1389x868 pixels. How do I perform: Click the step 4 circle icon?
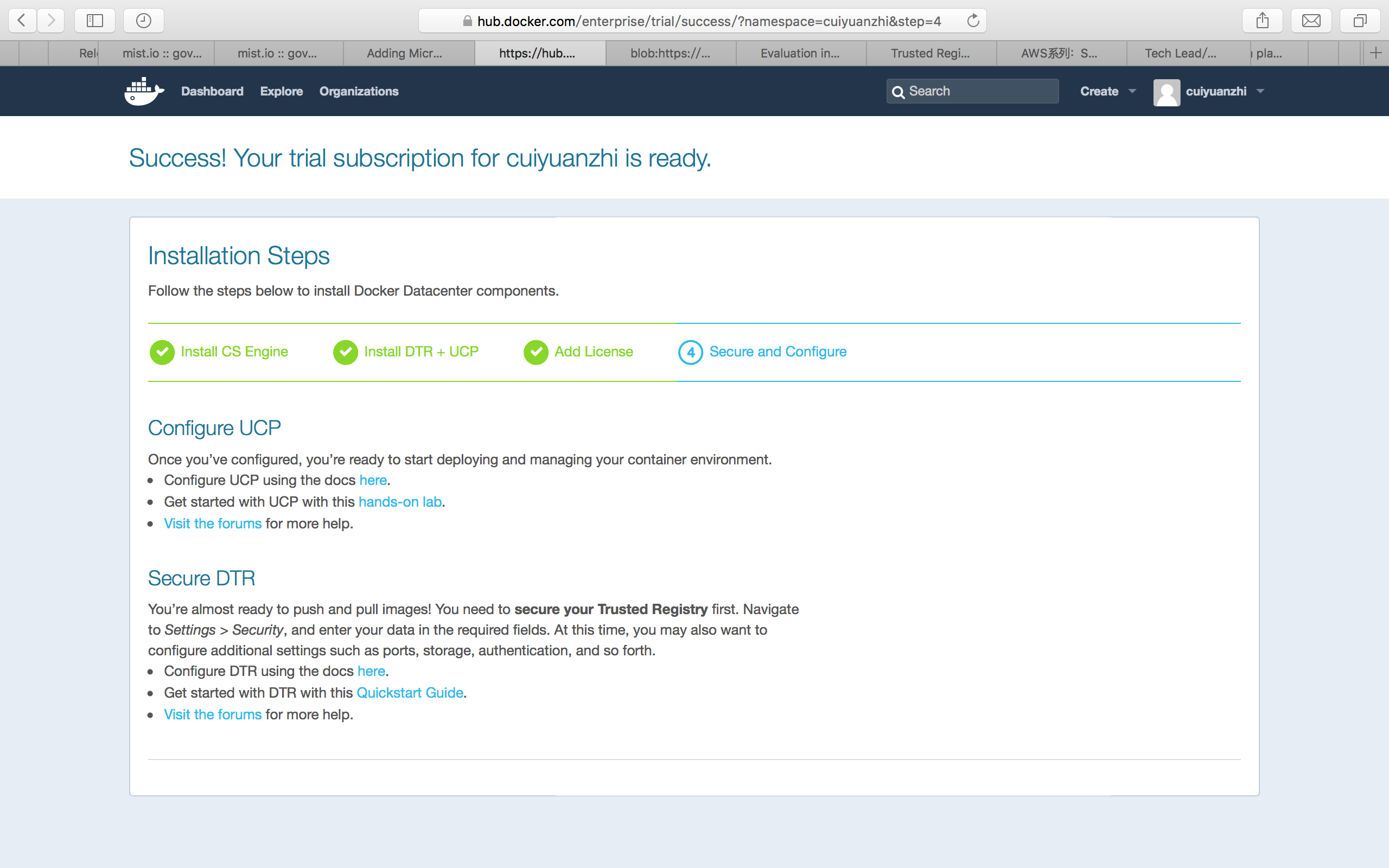point(691,352)
